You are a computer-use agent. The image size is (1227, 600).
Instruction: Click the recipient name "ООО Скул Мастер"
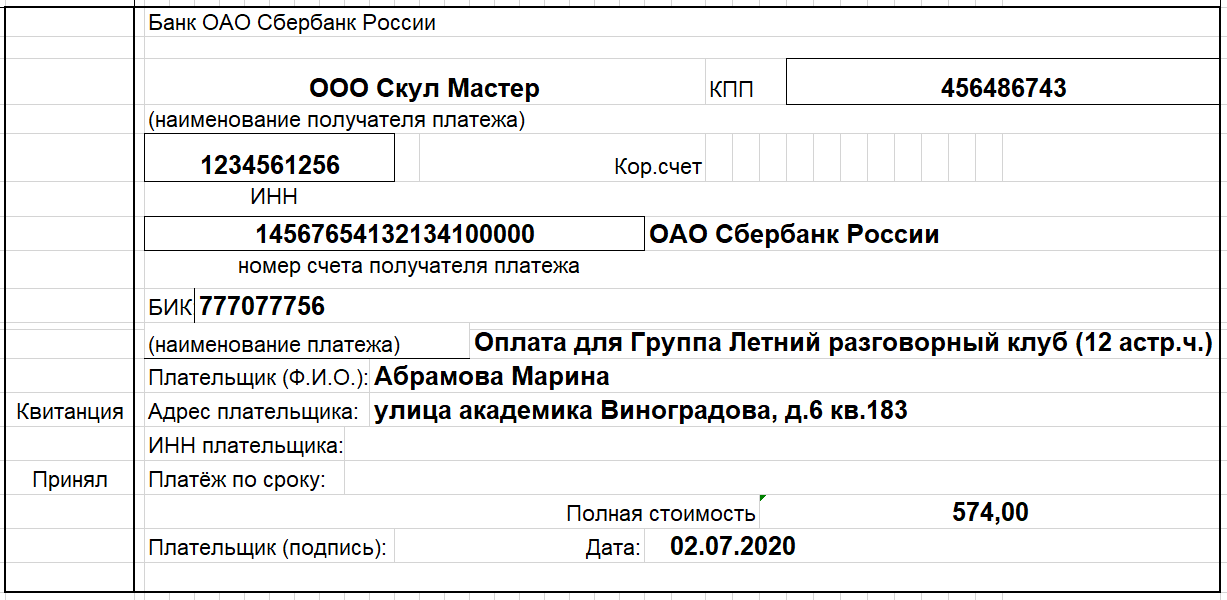pyautogui.click(x=425, y=88)
